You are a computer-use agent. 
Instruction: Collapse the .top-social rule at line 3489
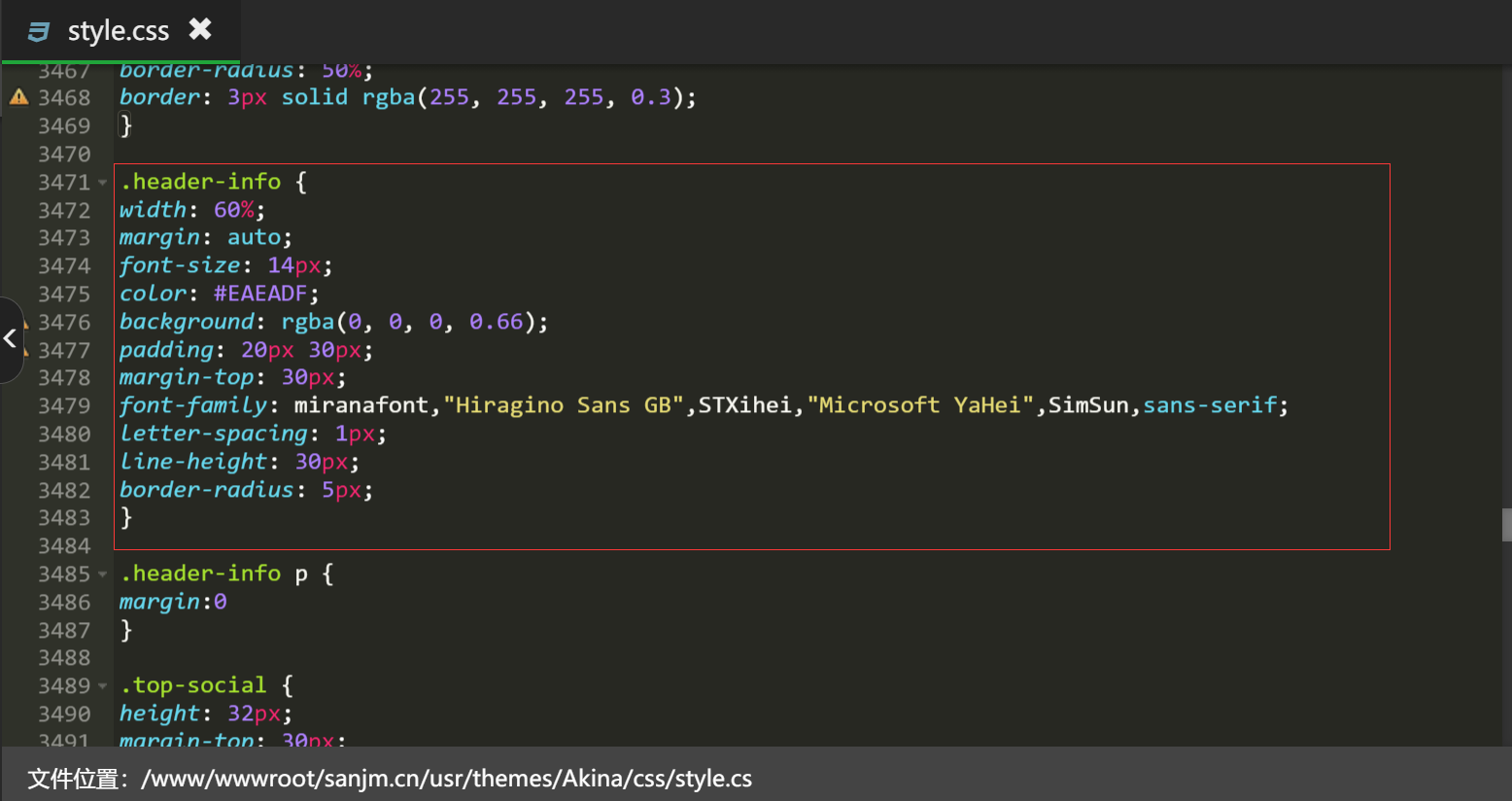(103, 686)
